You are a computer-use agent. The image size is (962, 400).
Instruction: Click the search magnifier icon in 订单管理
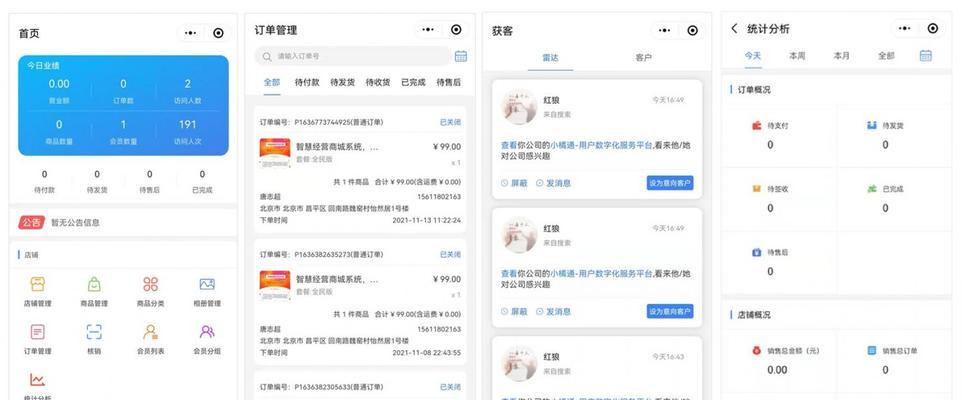click(x=267, y=56)
